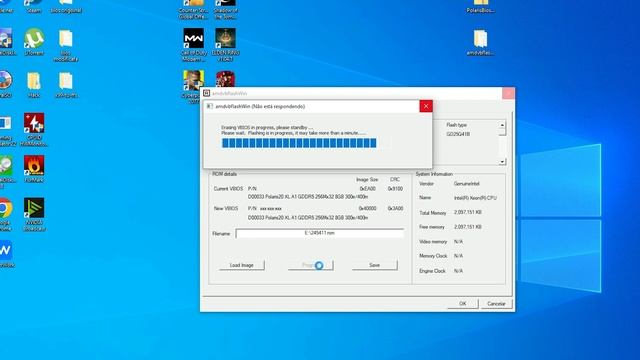Click the Load Image button

(x=242, y=265)
